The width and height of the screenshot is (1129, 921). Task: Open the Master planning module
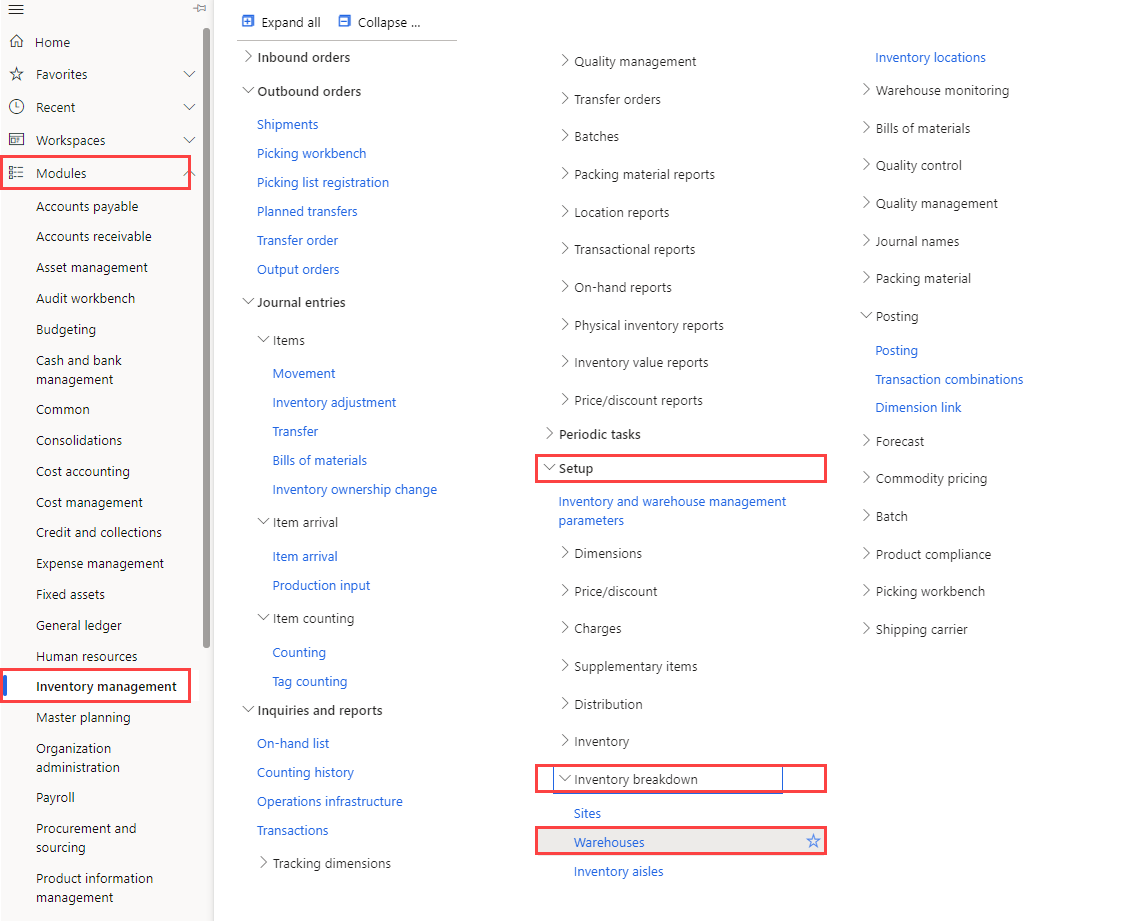tap(84, 717)
